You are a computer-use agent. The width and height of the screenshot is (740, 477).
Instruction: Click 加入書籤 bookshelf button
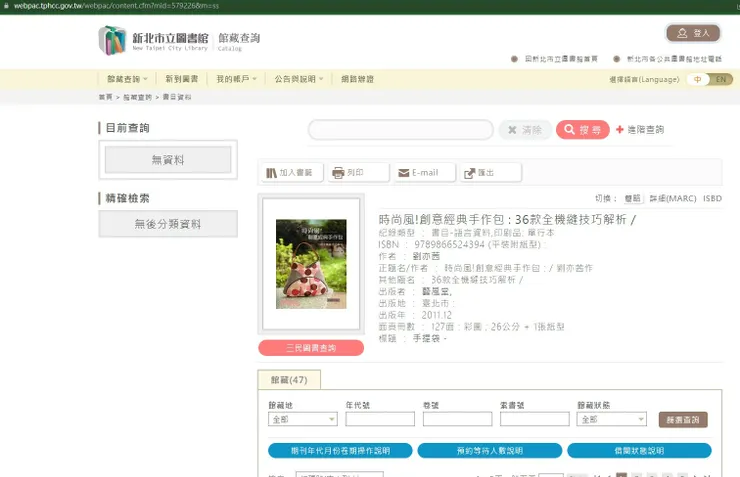292,173
